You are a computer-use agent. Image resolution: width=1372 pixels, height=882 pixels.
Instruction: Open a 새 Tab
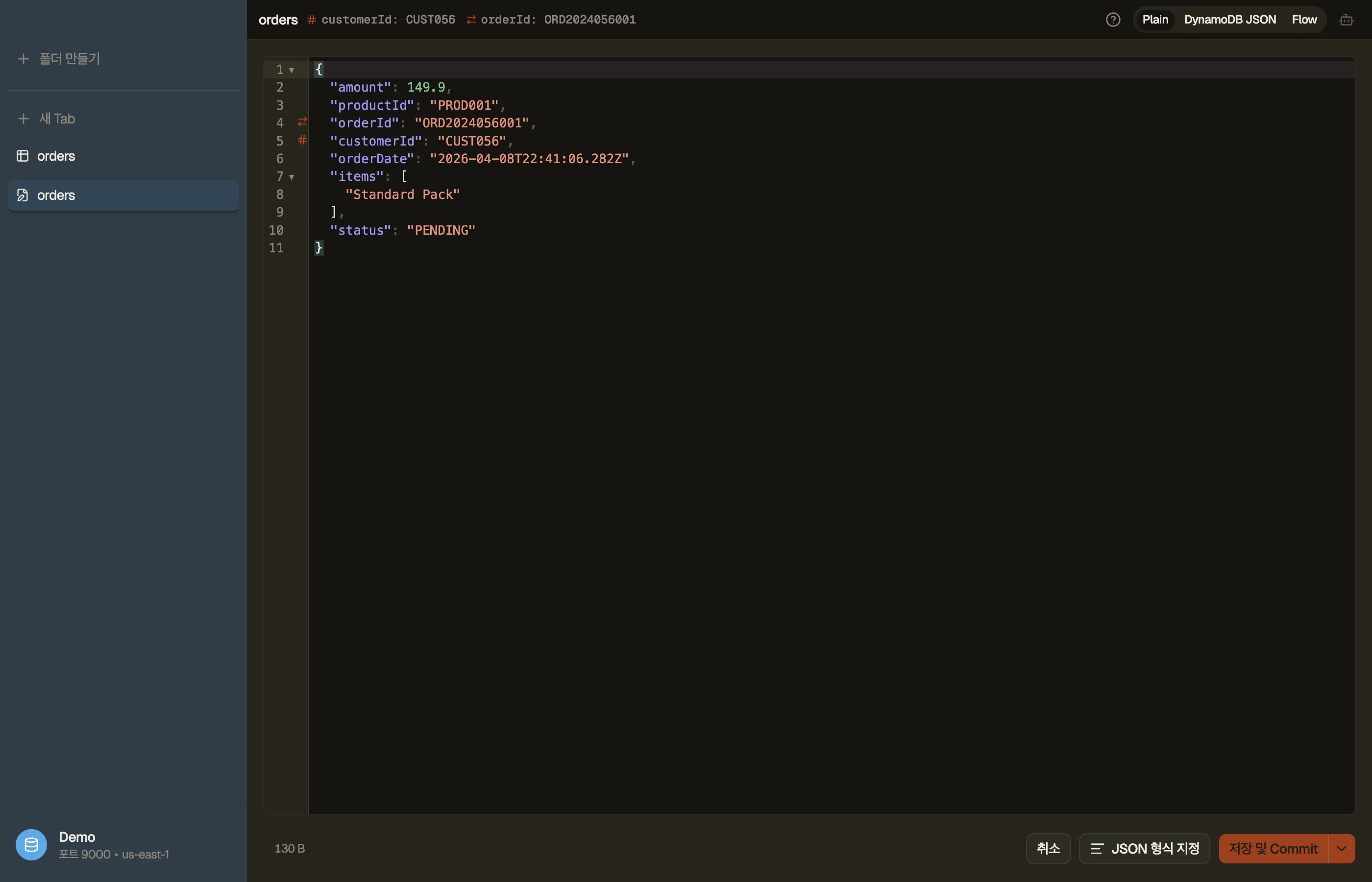[123, 119]
